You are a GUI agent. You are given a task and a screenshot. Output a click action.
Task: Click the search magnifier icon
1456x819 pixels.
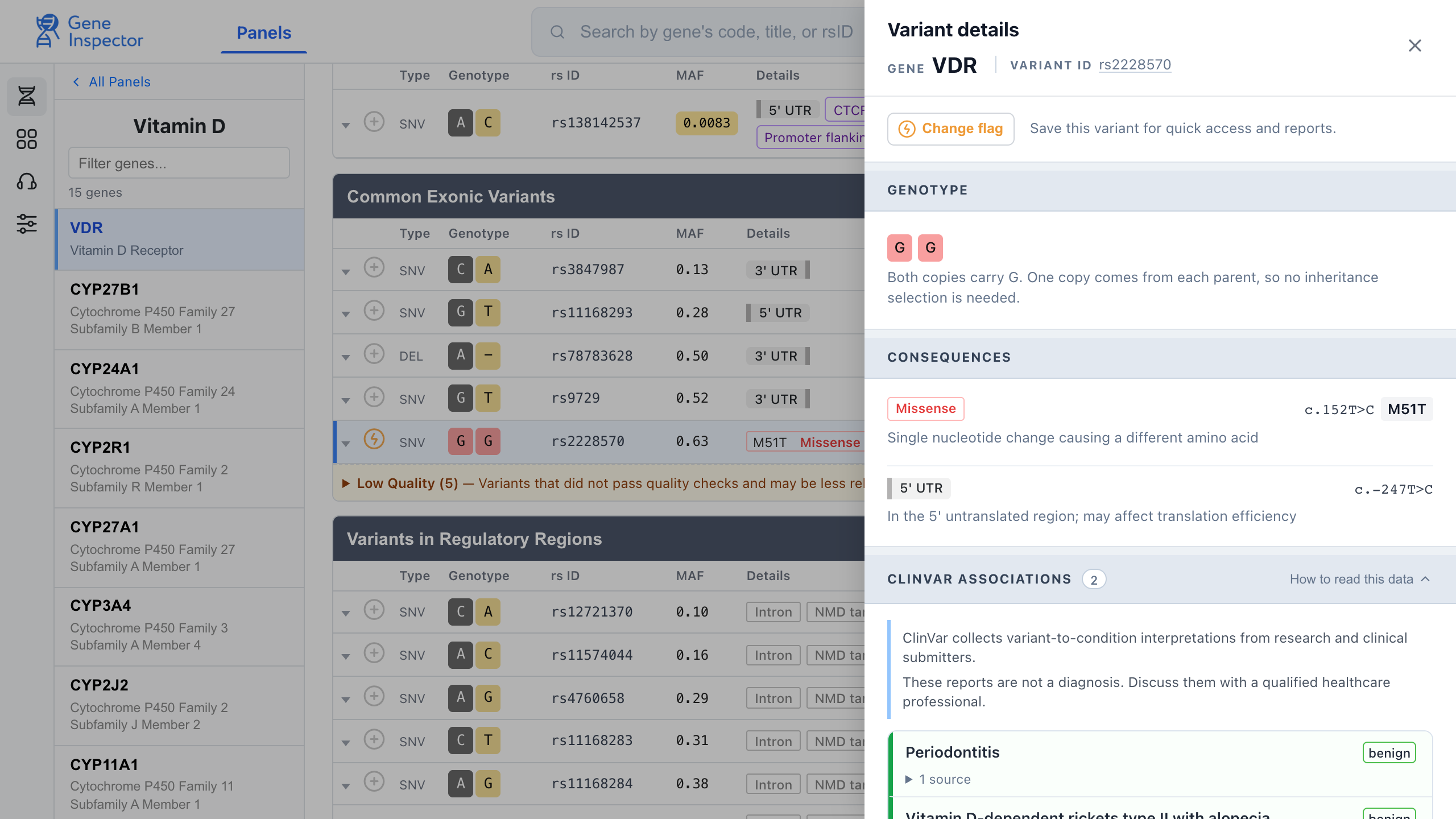point(557,32)
